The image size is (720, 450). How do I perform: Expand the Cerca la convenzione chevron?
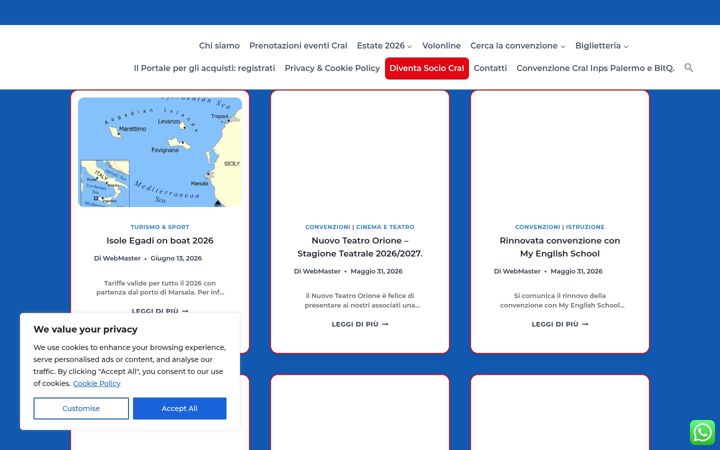point(562,46)
